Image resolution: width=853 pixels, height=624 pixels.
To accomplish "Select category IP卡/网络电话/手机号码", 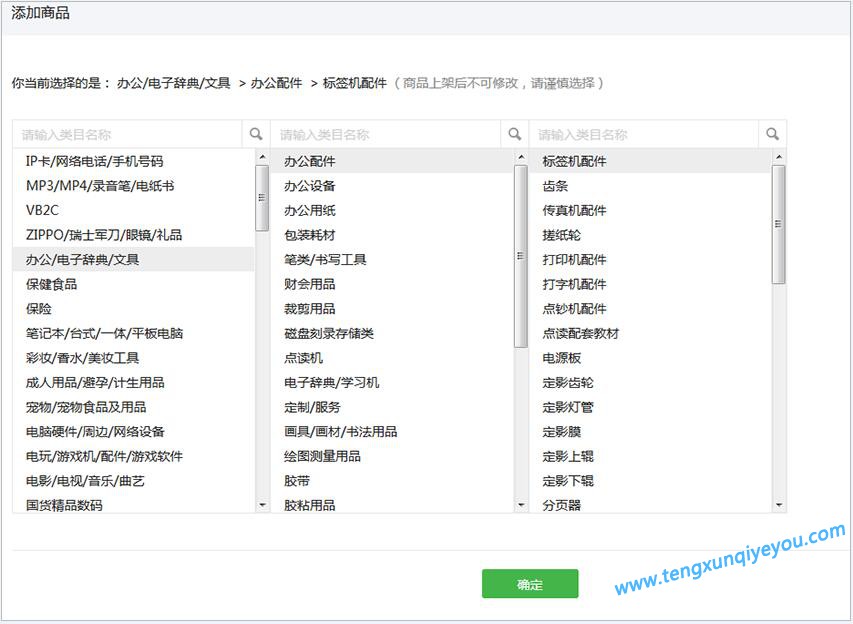I will point(134,161).
